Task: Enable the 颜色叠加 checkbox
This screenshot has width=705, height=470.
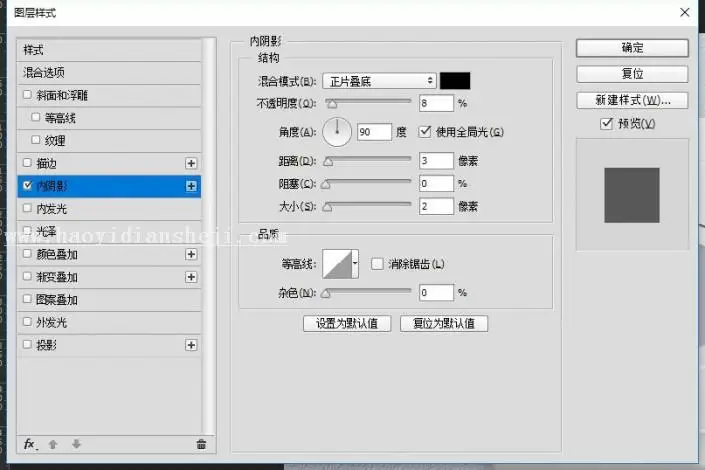Action: (x=27, y=254)
